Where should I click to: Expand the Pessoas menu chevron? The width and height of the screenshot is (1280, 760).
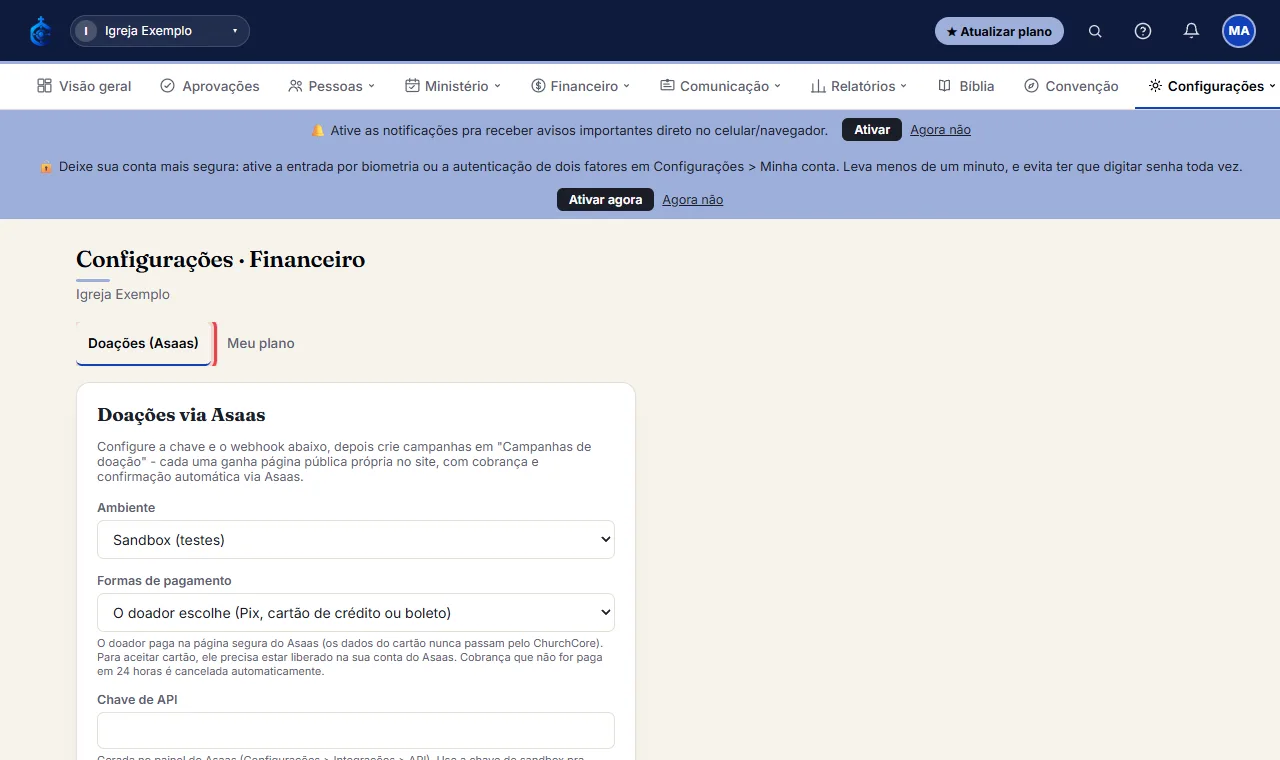(372, 86)
